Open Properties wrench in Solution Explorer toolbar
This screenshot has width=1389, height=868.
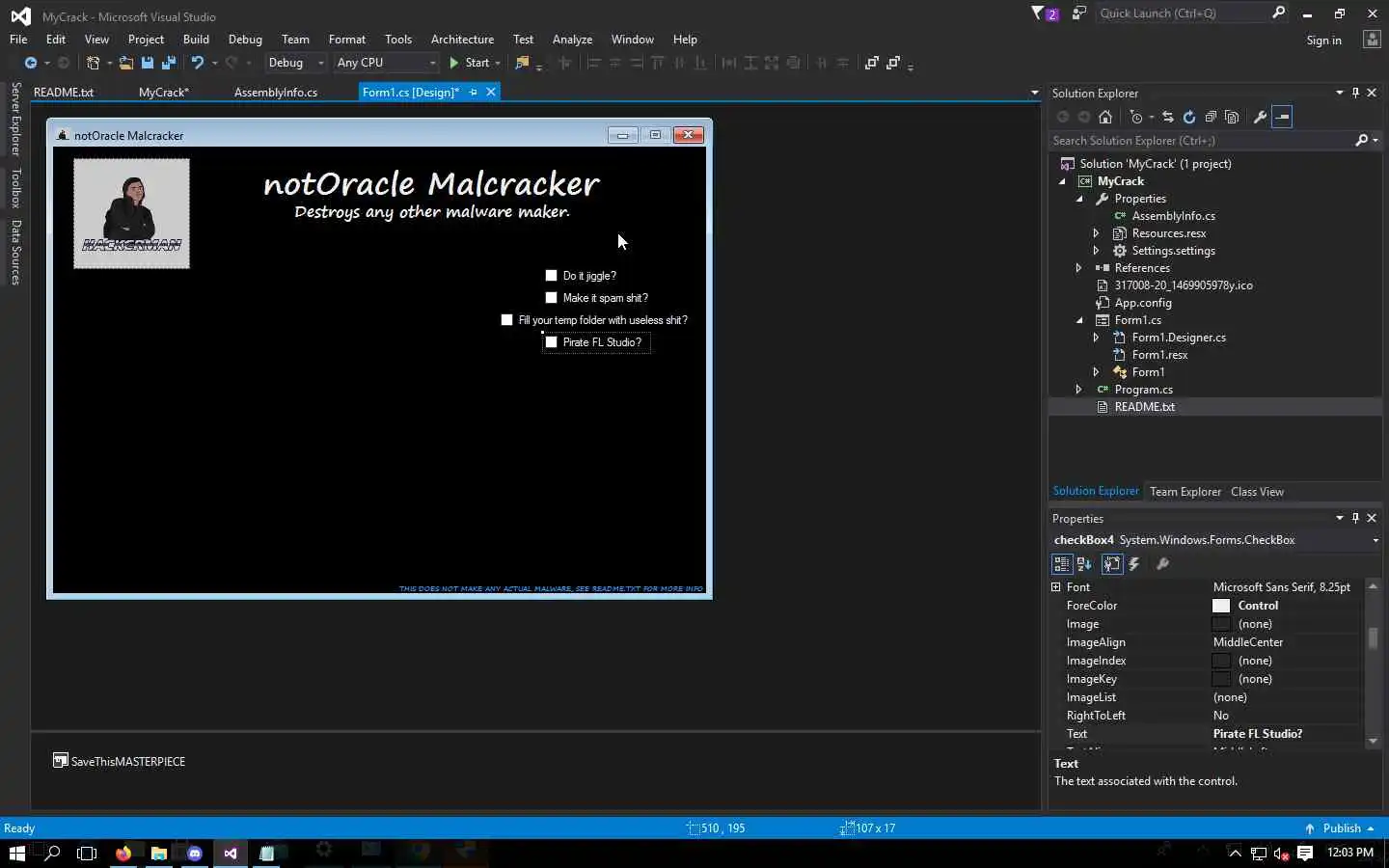coord(1260,117)
